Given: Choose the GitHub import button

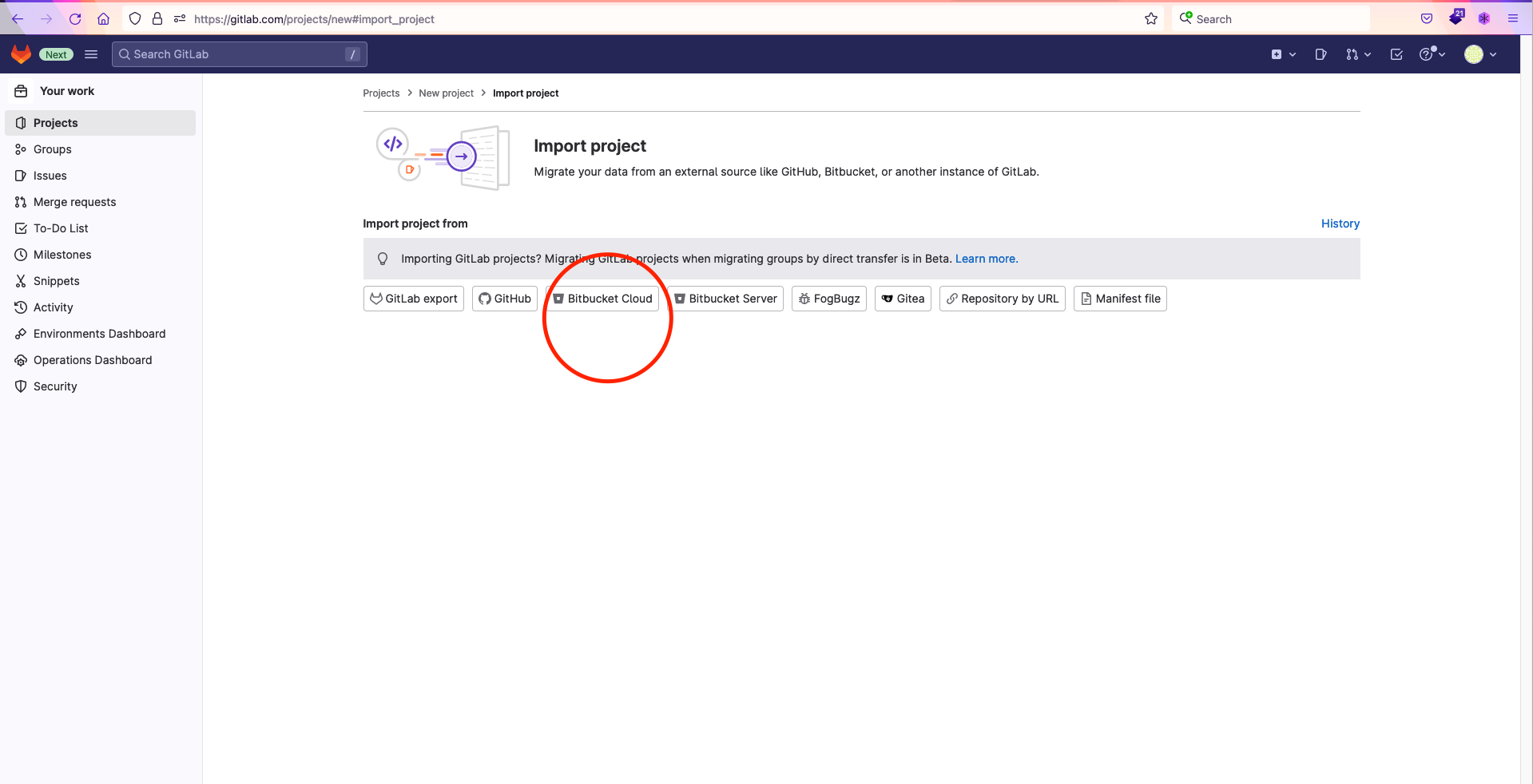Looking at the screenshot, I should pyautogui.click(x=504, y=299).
